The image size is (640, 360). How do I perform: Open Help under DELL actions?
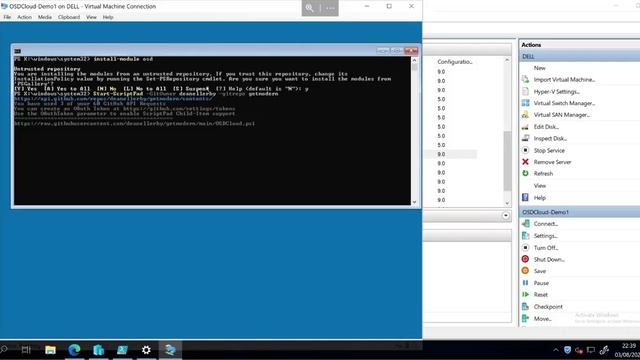[539, 198]
